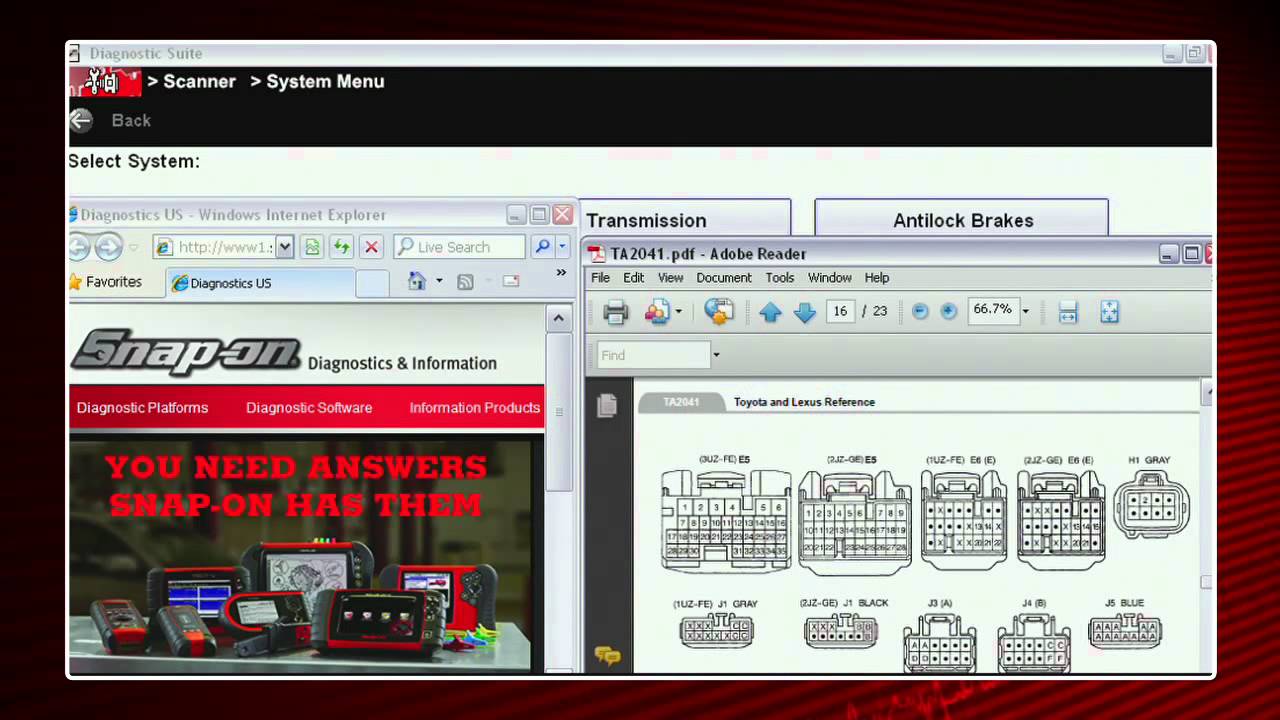Open the Diagnostic Platforms link
The height and width of the screenshot is (720, 1280).
[142, 408]
